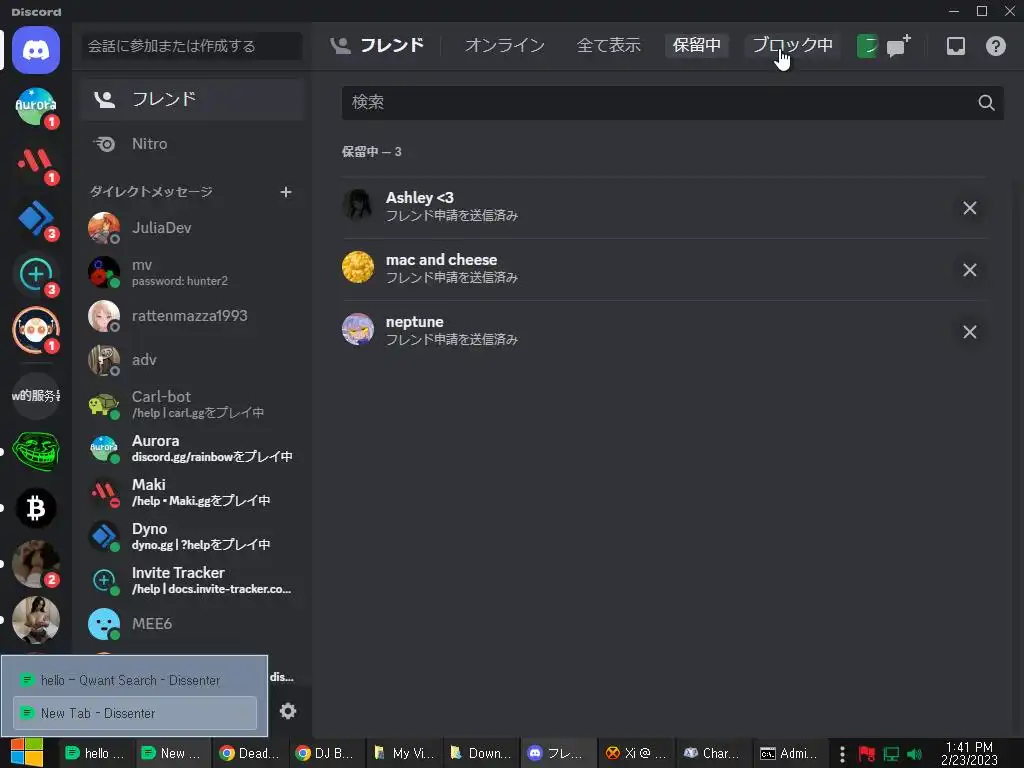Image resolution: width=1024 pixels, height=768 pixels.
Task: Click the green add friend button
Action: [x=867, y=46]
